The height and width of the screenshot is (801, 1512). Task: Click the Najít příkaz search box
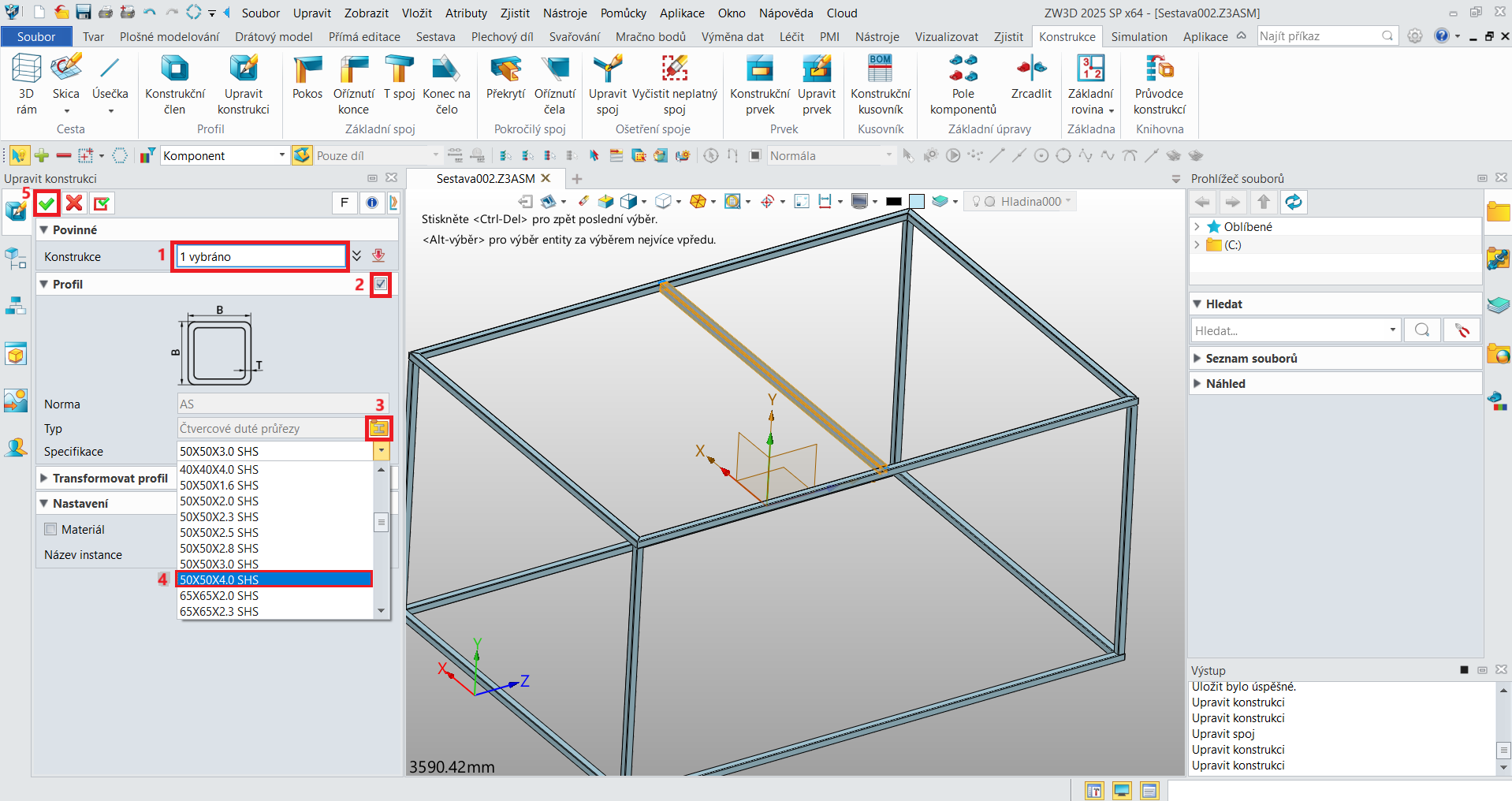[1327, 36]
